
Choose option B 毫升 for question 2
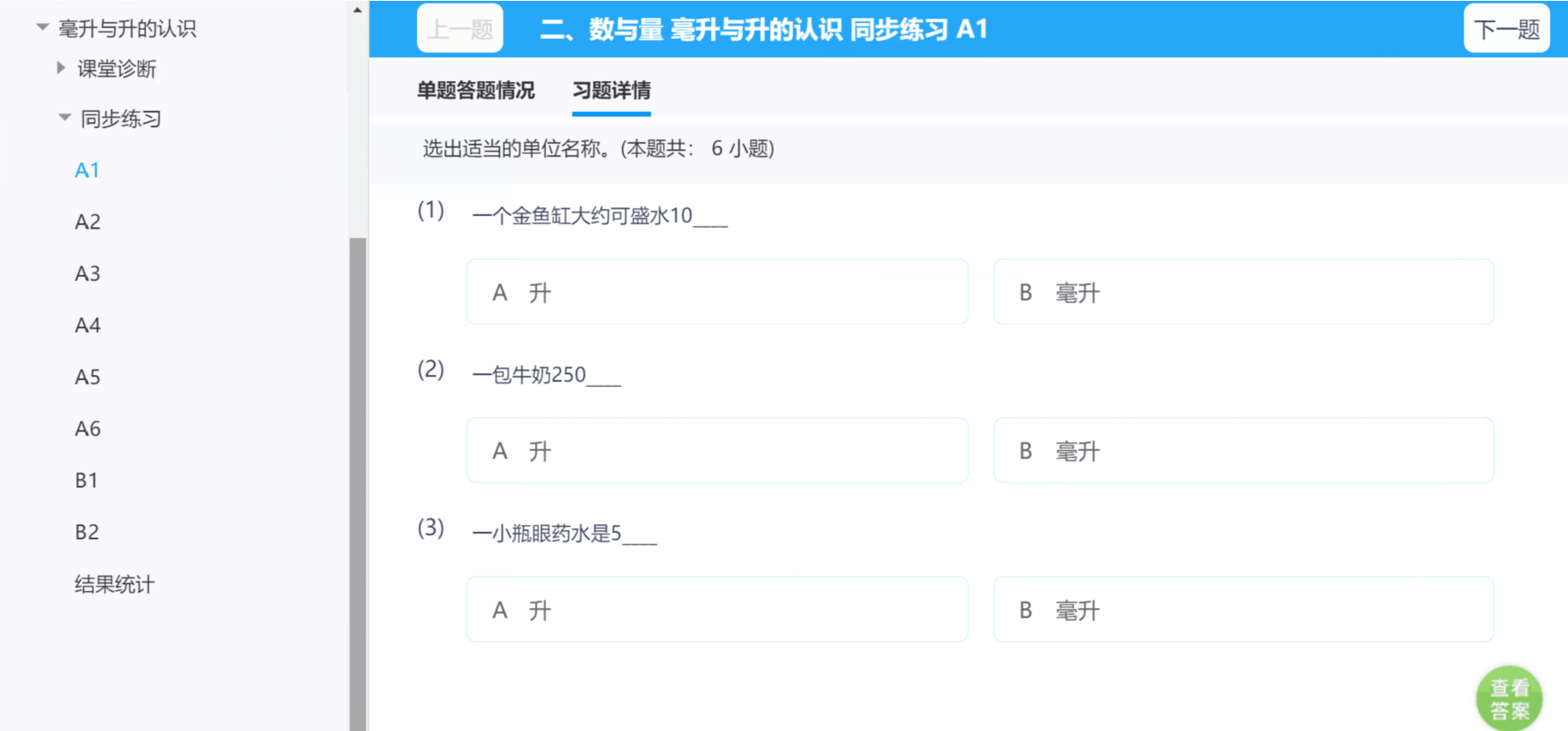(1244, 450)
